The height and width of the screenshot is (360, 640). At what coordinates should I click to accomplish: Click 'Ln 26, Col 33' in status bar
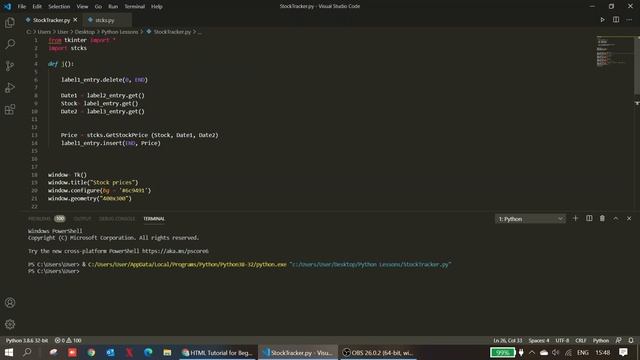point(507,340)
